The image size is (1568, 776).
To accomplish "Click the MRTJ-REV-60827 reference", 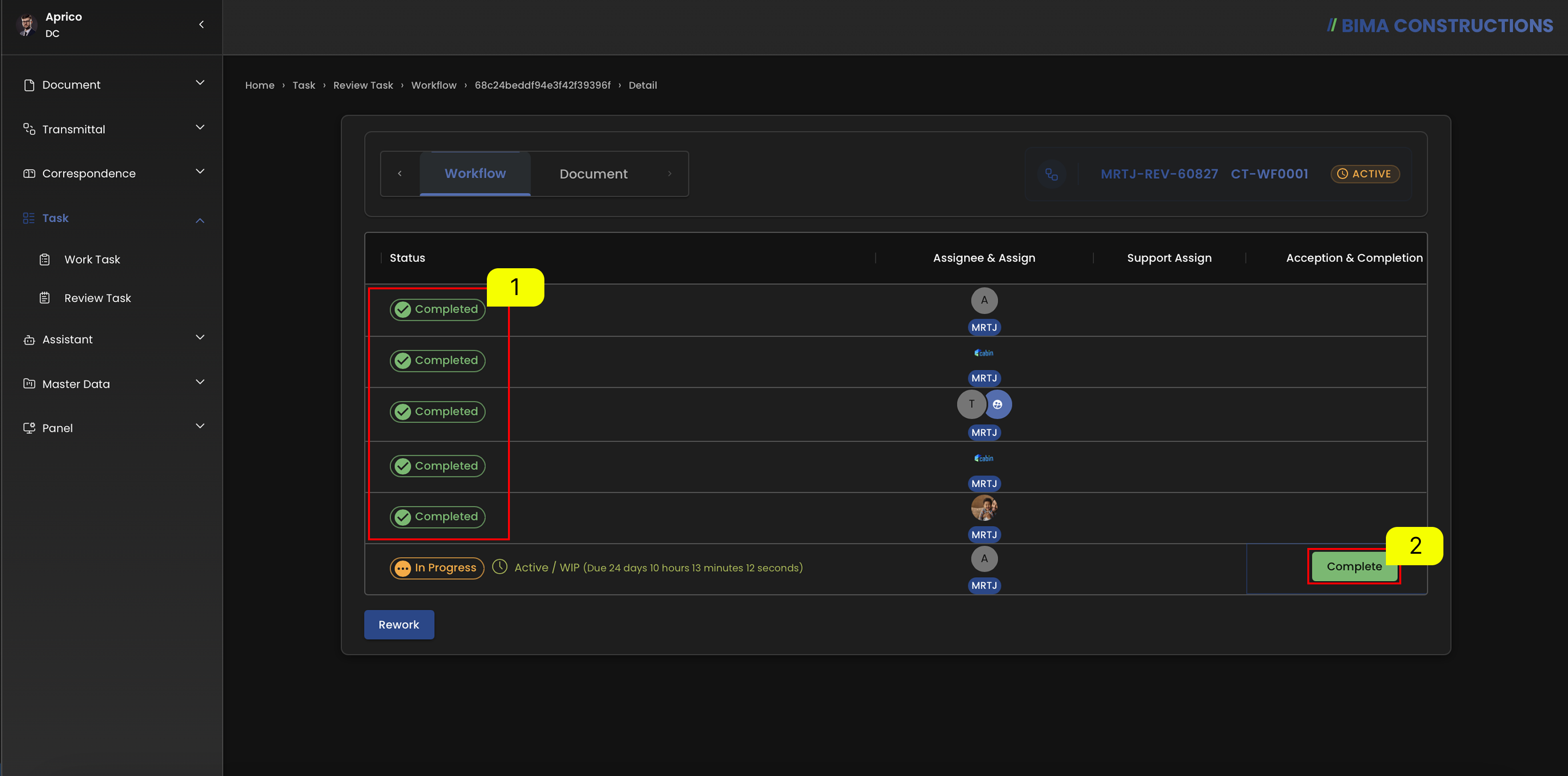I will (x=1159, y=174).
